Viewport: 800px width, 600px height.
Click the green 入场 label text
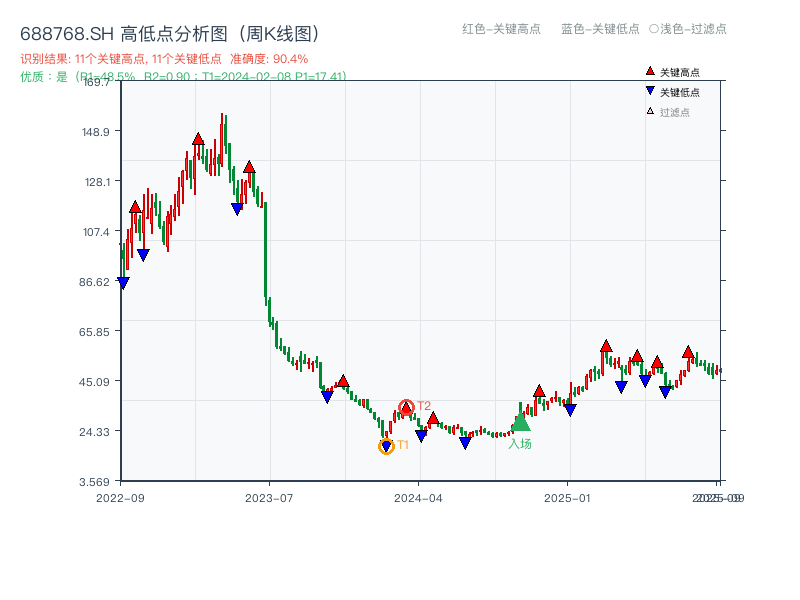pos(520,444)
